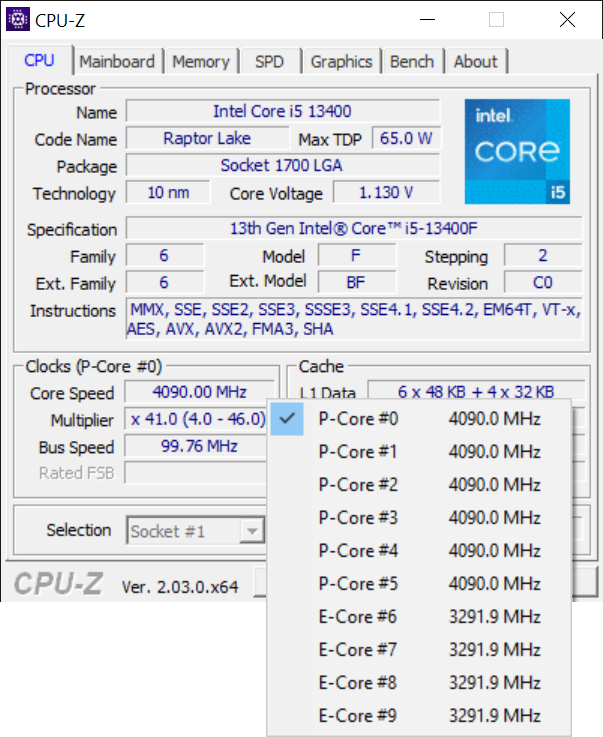Select the SPD tab

pos(269,62)
